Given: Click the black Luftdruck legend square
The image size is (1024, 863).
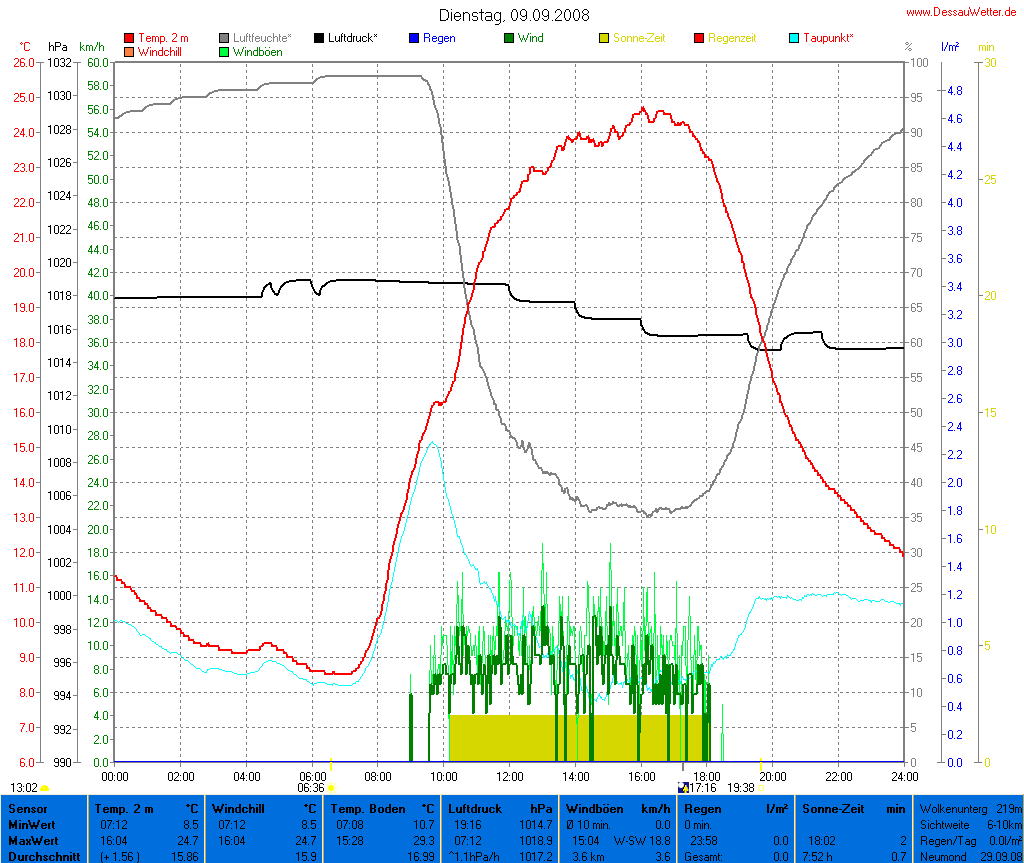Looking at the screenshot, I should [319, 38].
